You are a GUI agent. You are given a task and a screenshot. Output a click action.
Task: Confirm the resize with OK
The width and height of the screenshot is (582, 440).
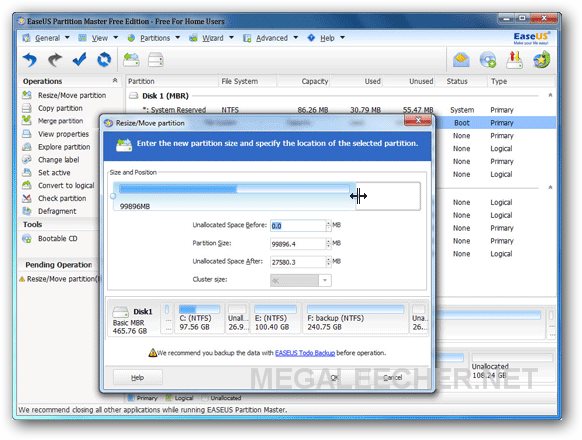point(334,378)
